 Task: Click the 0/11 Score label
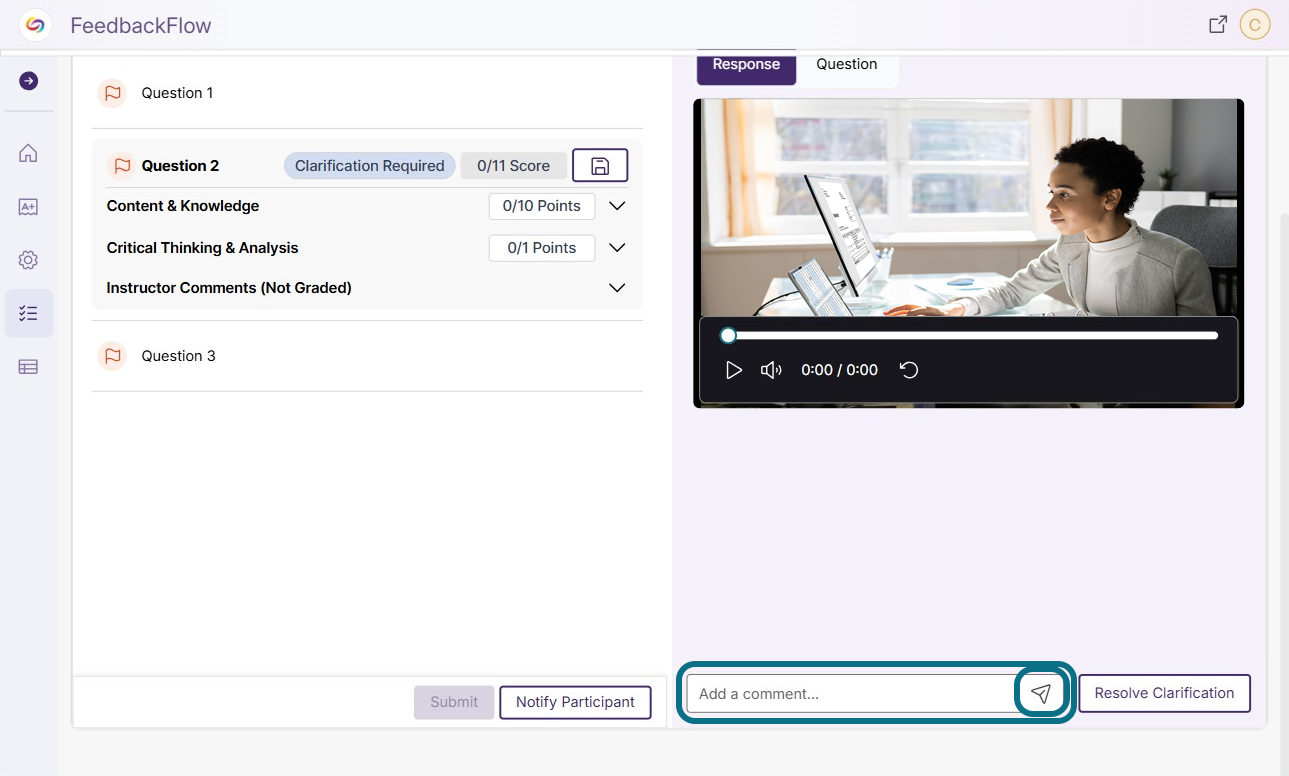(513, 166)
